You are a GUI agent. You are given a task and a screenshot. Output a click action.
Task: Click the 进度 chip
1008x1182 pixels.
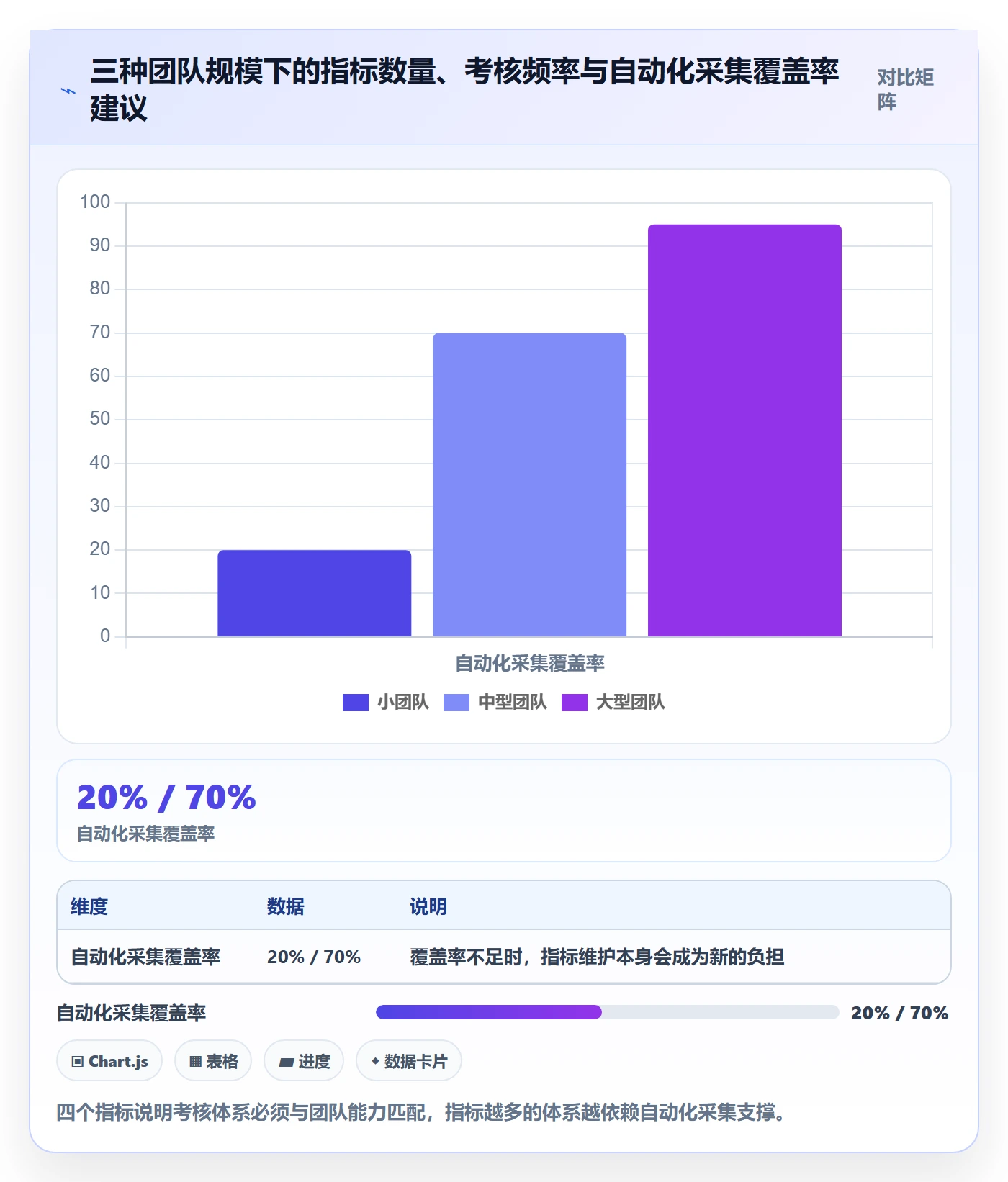pos(304,1061)
